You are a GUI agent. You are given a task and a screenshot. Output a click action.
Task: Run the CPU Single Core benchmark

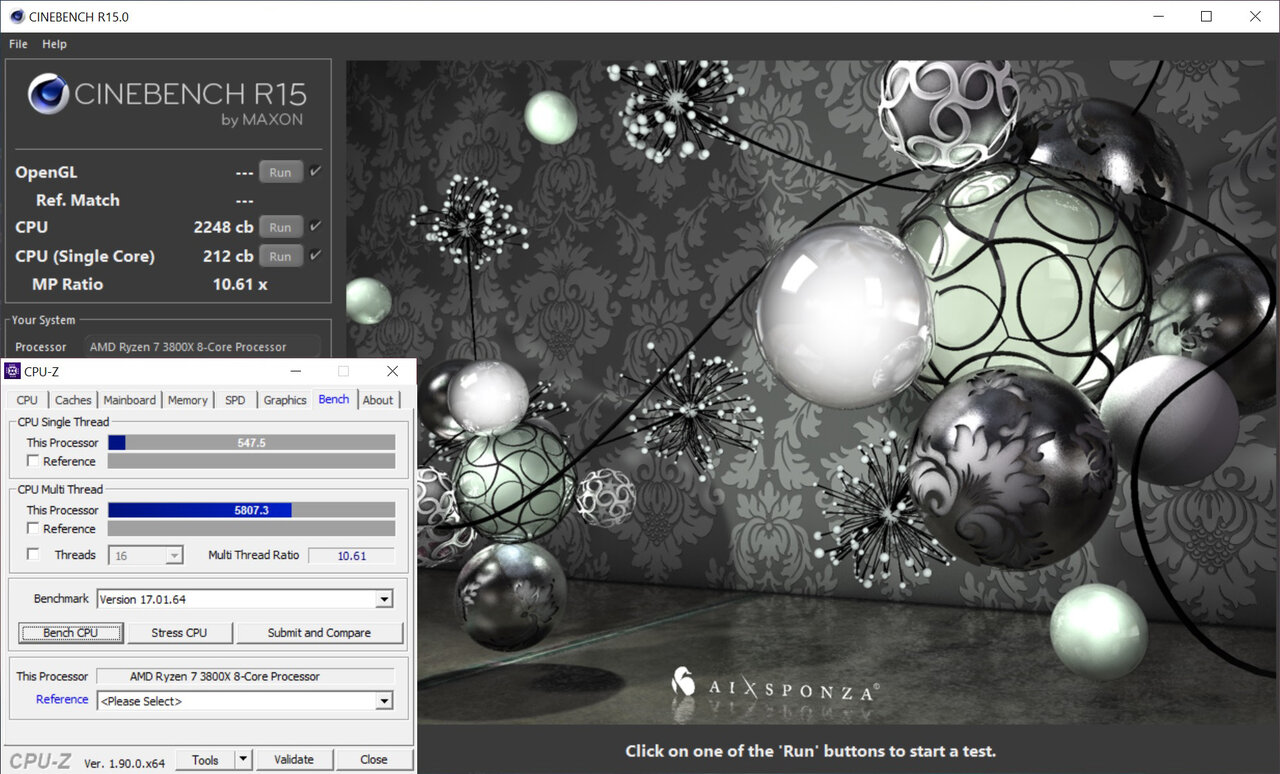coord(281,256)
